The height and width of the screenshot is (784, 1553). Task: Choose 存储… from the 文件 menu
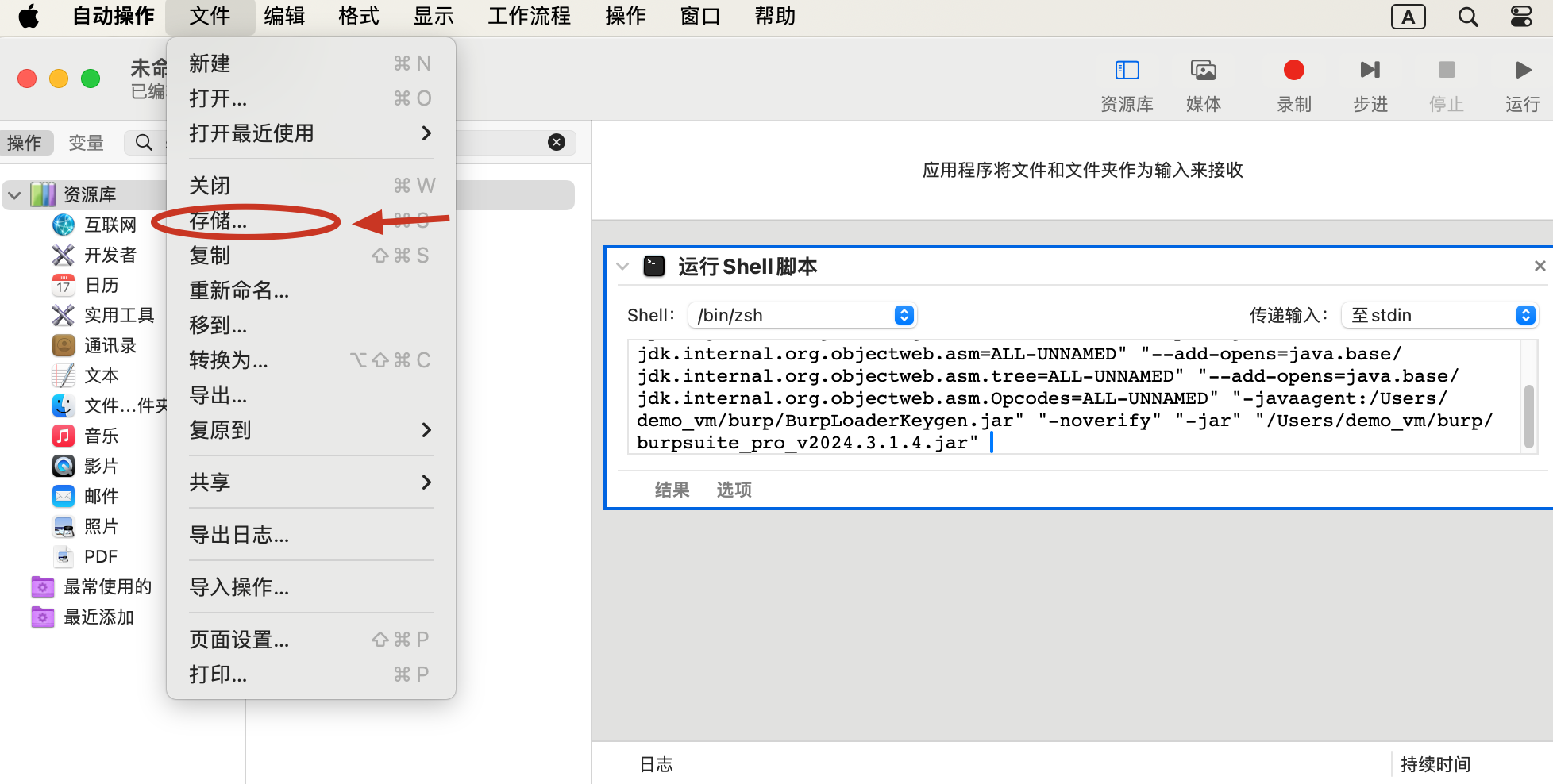point(311,221)
